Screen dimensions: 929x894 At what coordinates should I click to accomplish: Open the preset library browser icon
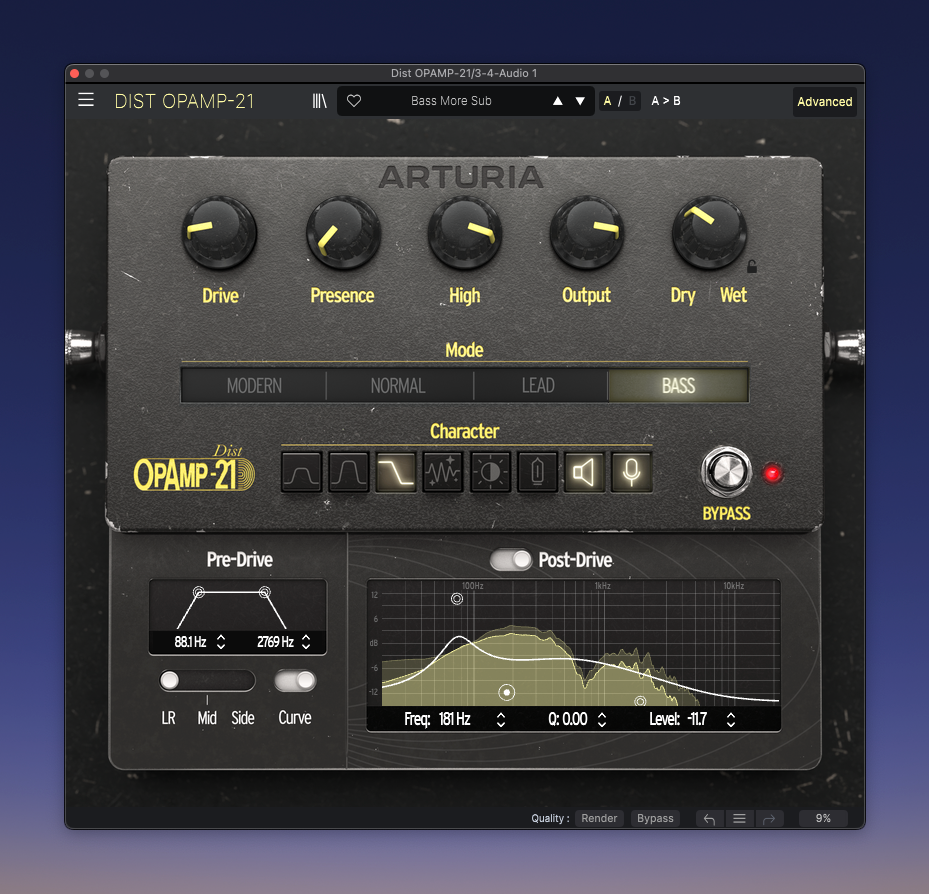point(320,101)
